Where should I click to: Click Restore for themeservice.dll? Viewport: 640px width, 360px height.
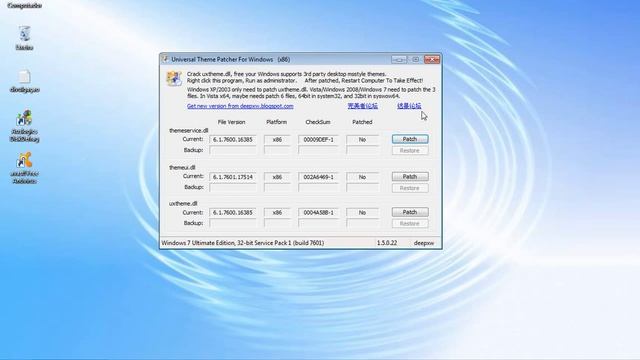point(410,151)
